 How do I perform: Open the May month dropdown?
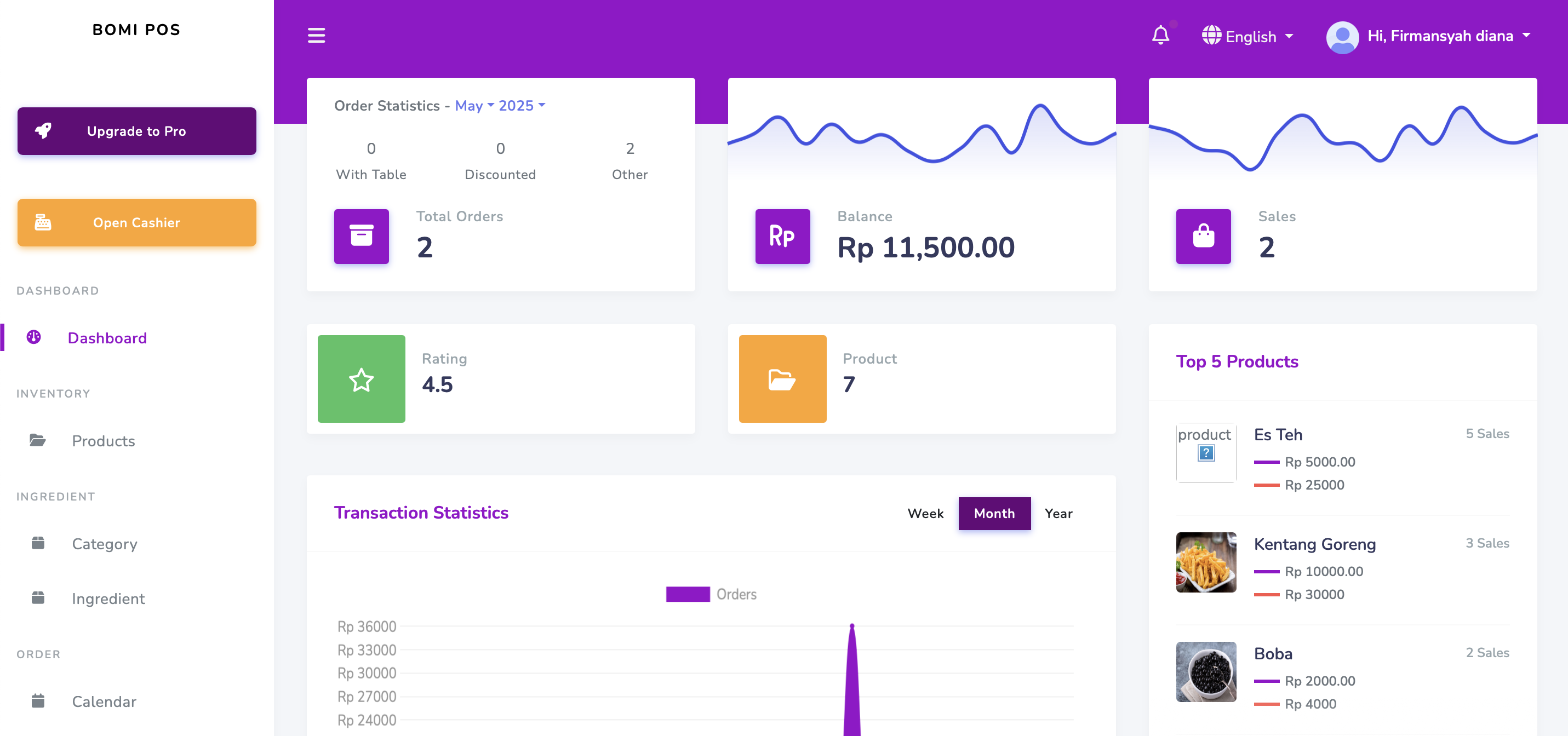tap(474, 106)
